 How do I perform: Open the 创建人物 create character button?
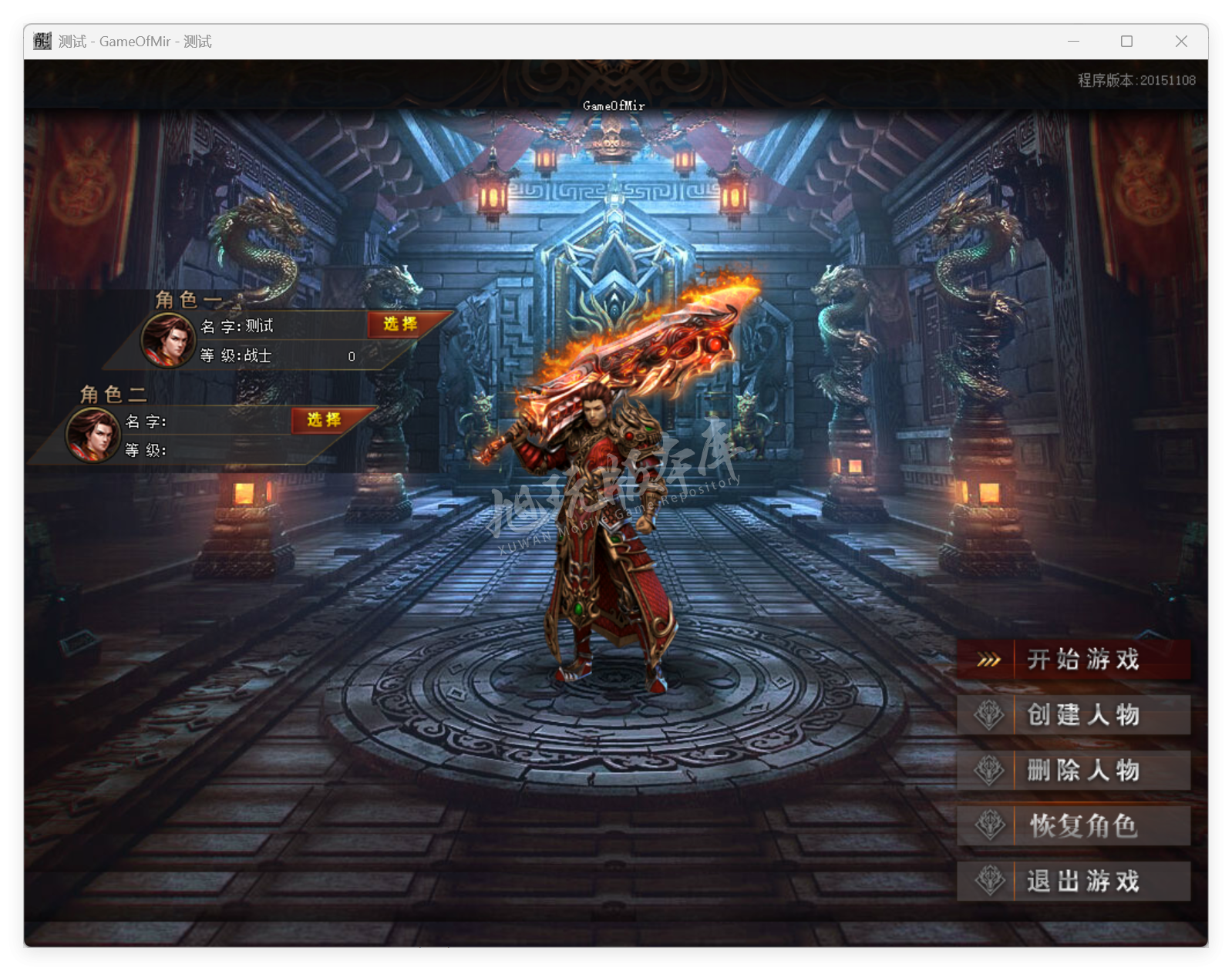pos(1073,715)
